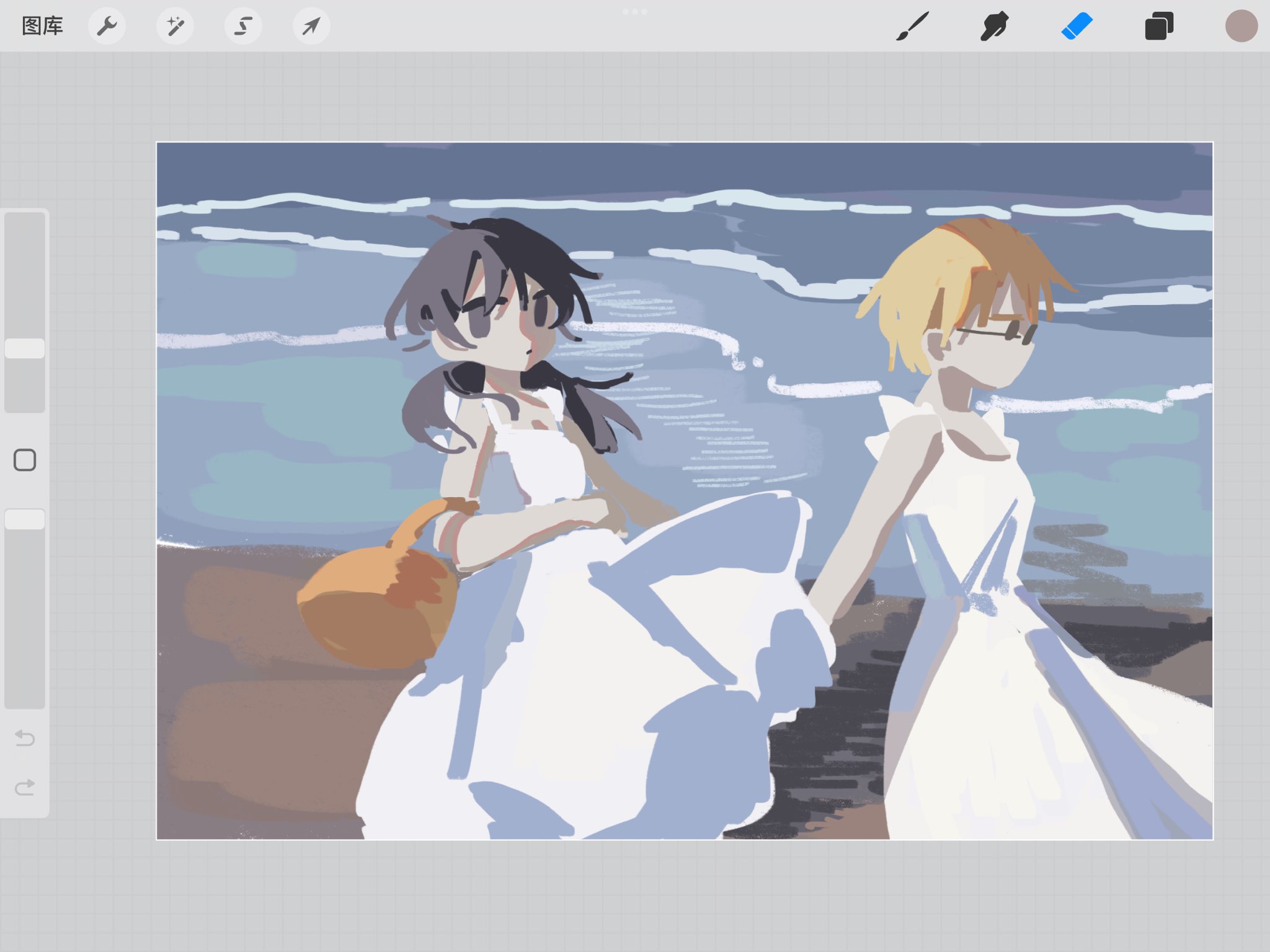The image size is (1270, 952).
Task: Activate the Transform arrow tool
Action: 311,26
